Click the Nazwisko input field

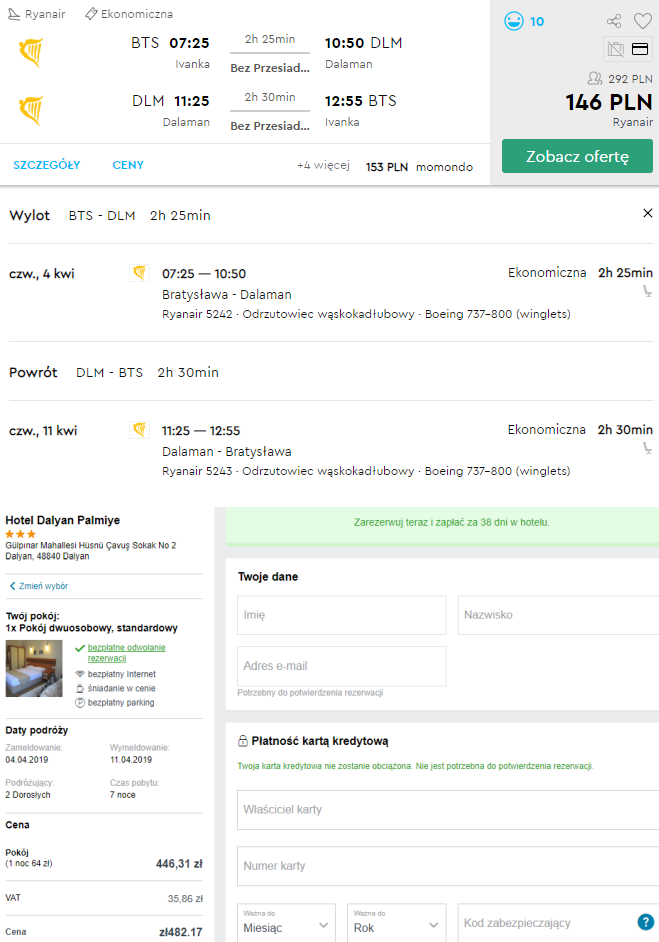tap(558, 615)
